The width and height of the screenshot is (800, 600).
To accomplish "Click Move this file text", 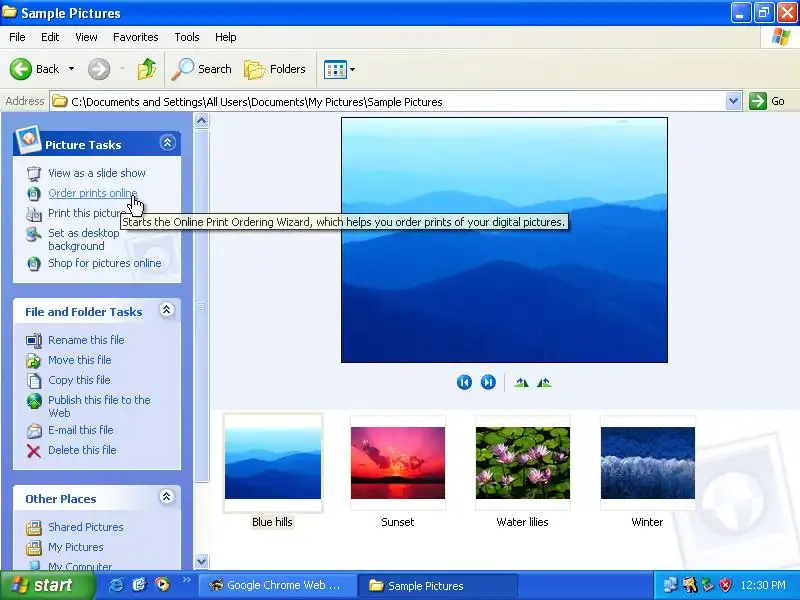I will pyautogui.click(x=80, y=360).
